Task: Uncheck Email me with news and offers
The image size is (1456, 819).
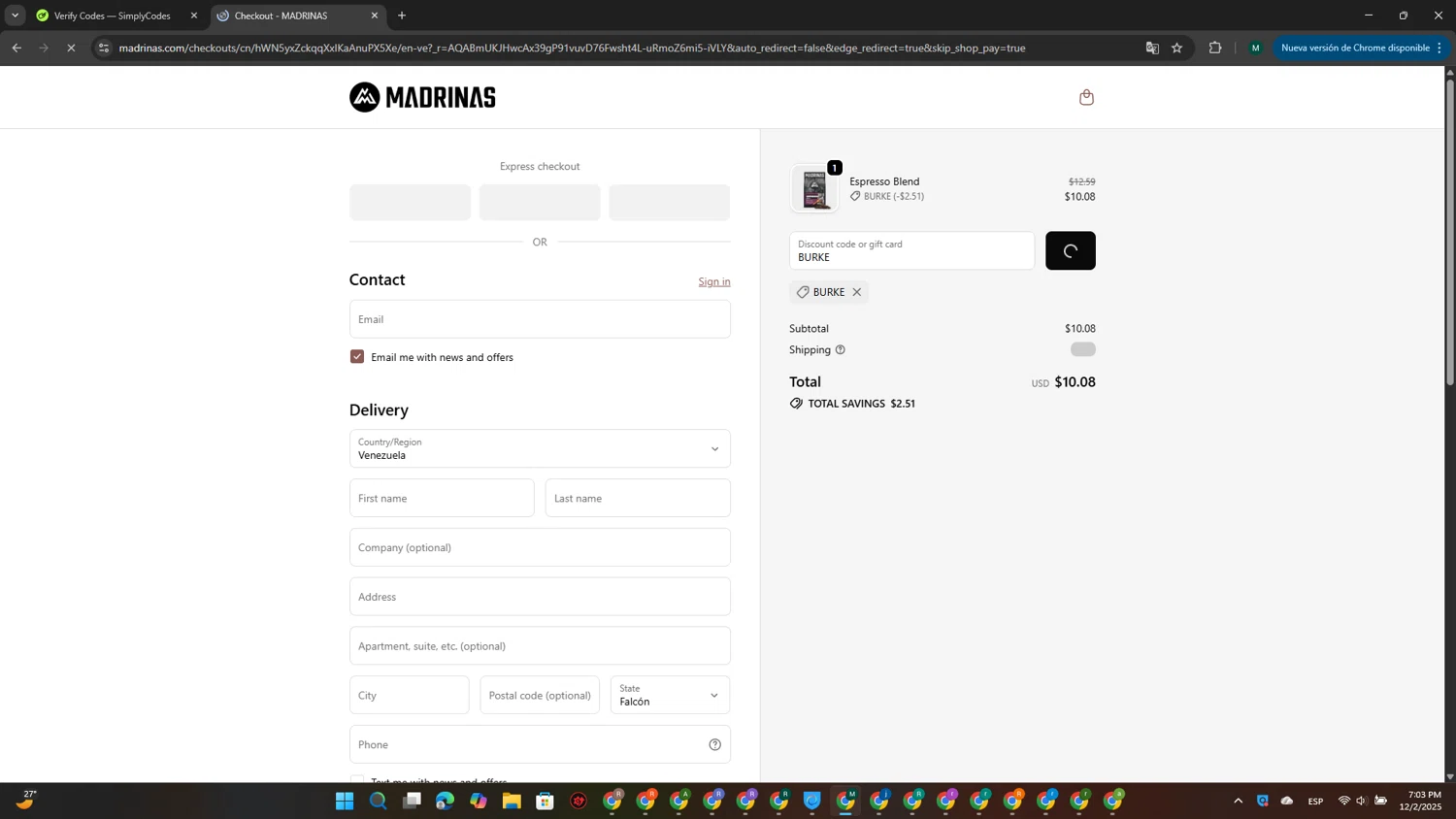Action: (x=357, y=357)
